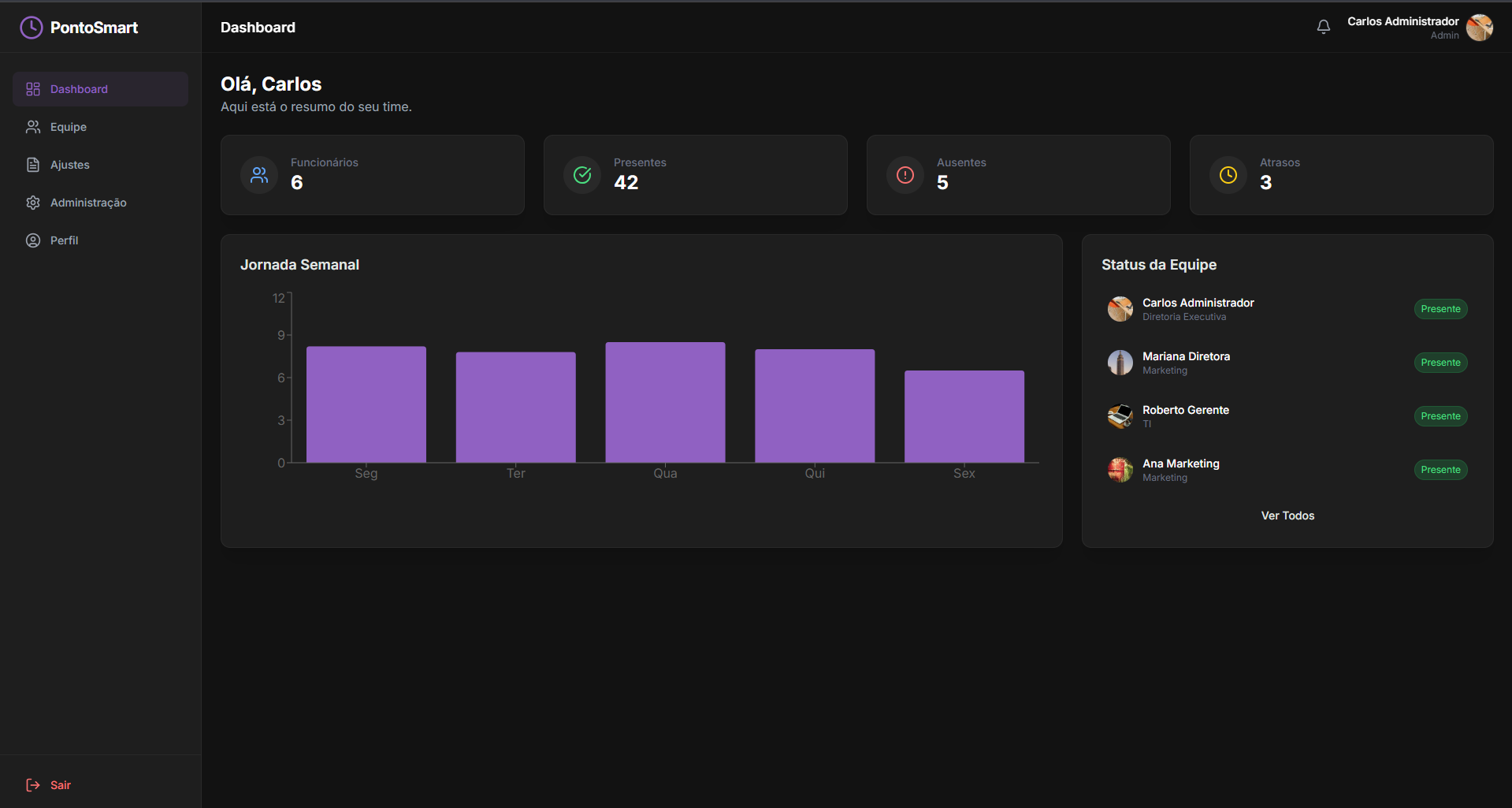Click the Presentes checkmark icon
Viewport: 1512px width, 808px height.
[x=582, y=175]
